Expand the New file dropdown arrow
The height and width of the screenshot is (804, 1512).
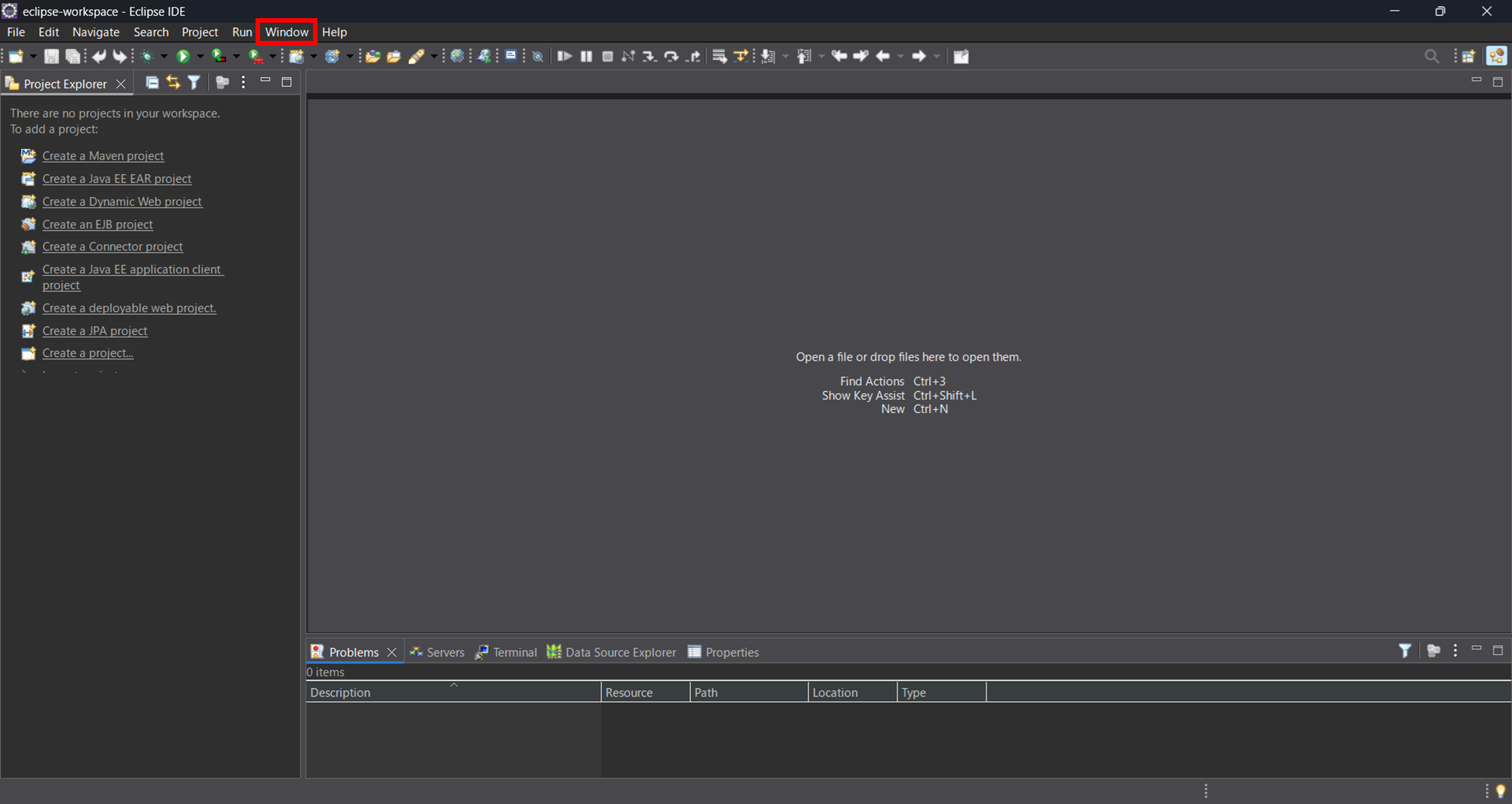tap(33, 56)
